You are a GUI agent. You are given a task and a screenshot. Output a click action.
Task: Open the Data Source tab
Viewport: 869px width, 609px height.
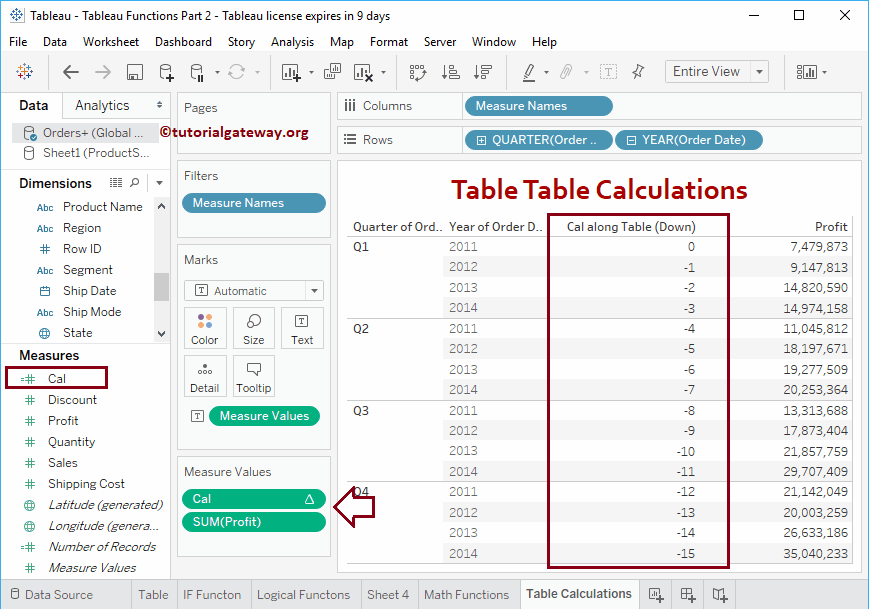pyautogui.click(x=52, y=595)
